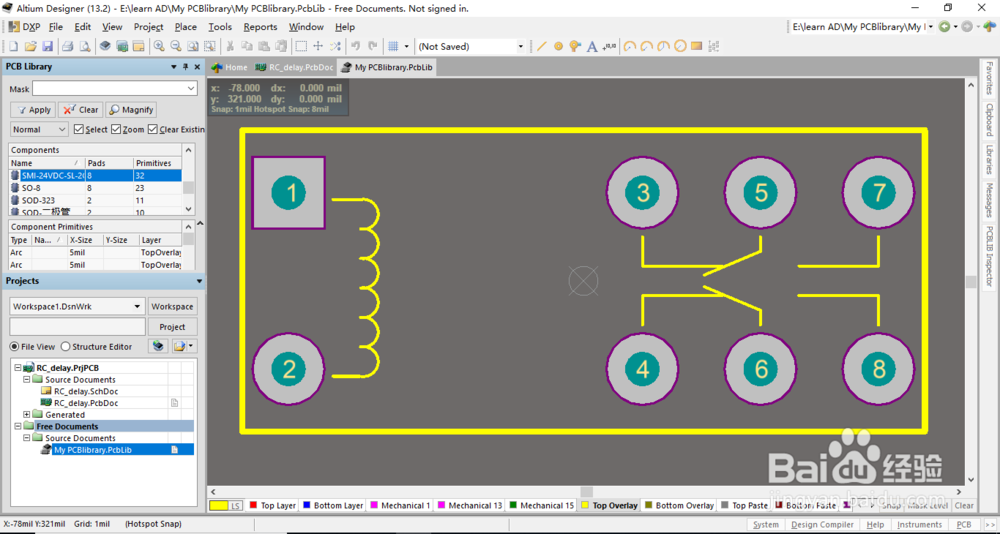Viewport: 1000px width, 534px height.
Task: Select the File View radio button
Action: point(15,346)
